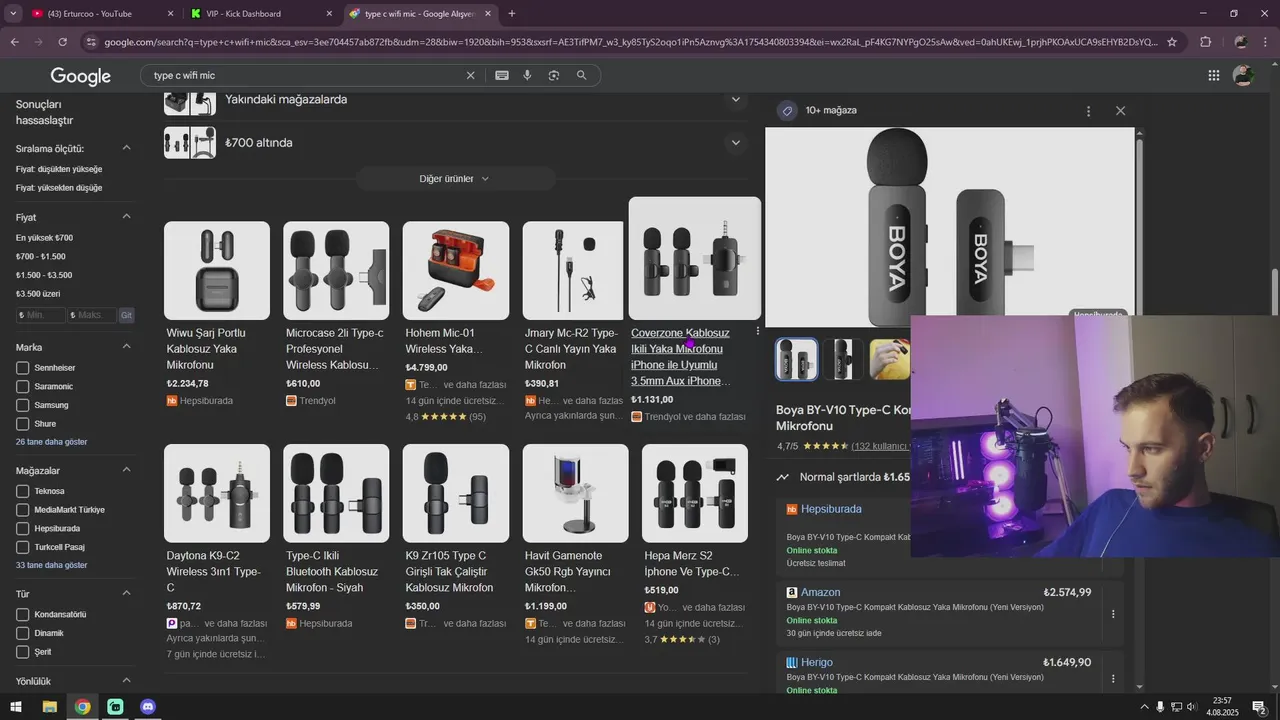Image resolution: width=1280 pixels, height=720 pixels.
Task: Sort by price low to high
Action: click(59, 169)
